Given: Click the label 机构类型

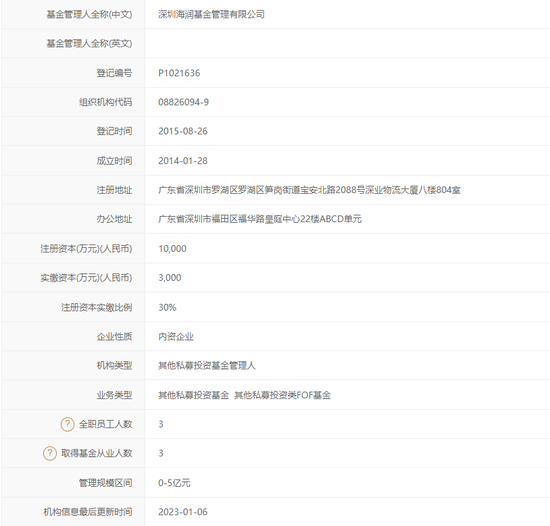Looking at the screenshot, I should pos(114,366).
